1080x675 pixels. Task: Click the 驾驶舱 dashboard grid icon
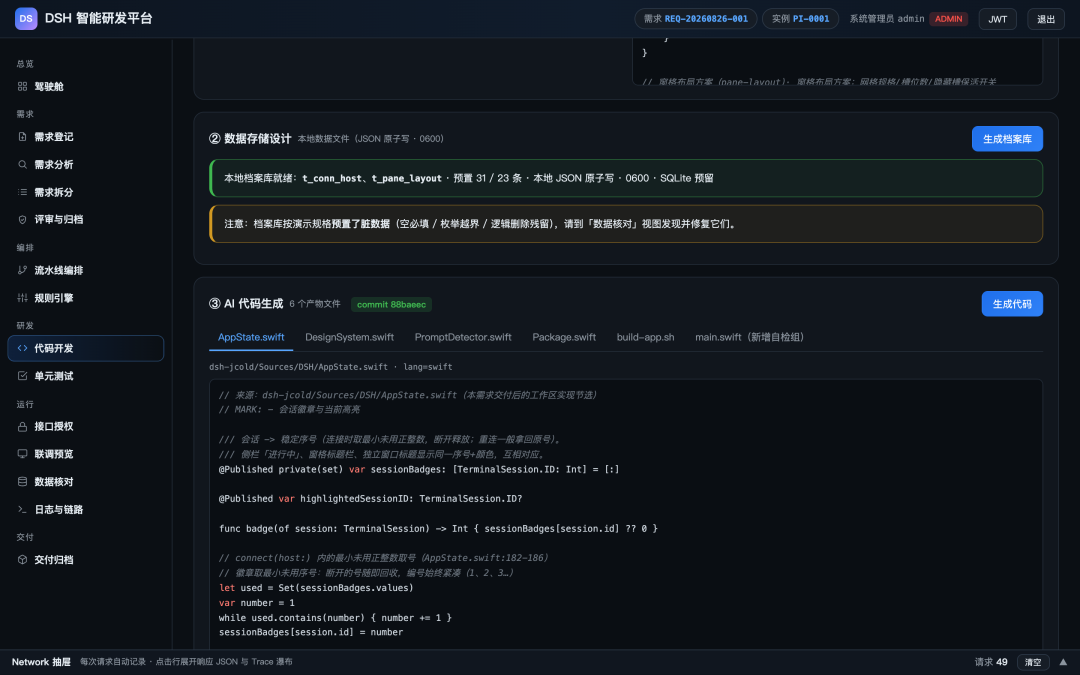point(22,87)
